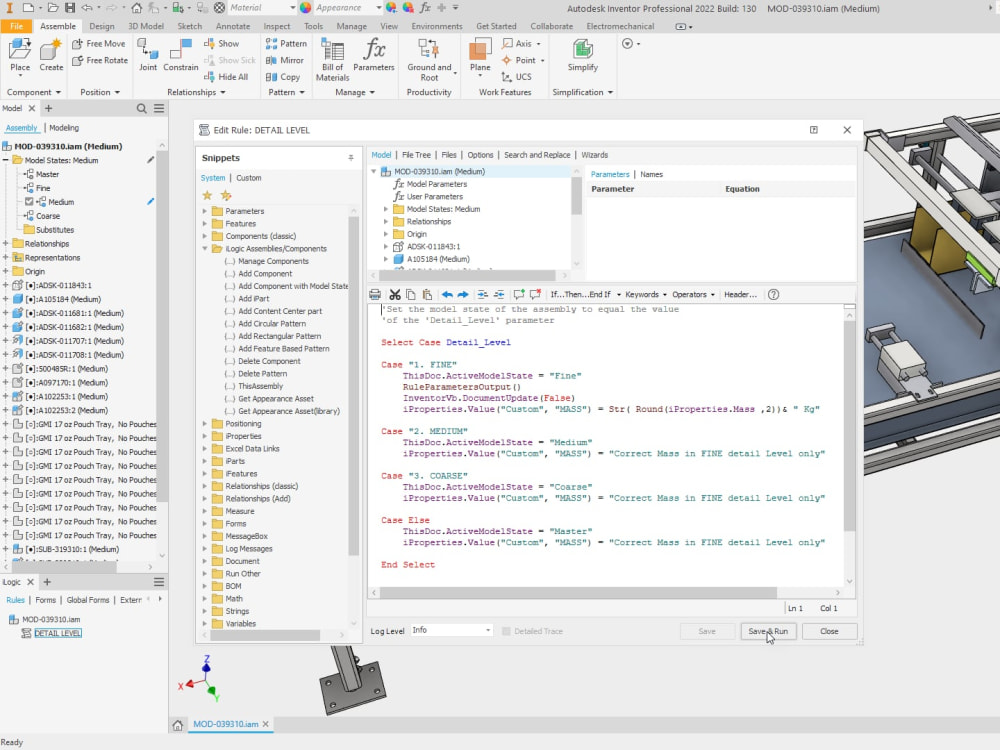Open the Bill of Materials tool

333,57
